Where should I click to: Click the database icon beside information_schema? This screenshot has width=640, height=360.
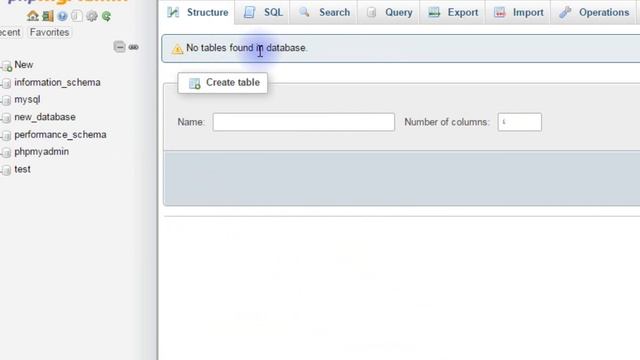click(x=6, y=83)
